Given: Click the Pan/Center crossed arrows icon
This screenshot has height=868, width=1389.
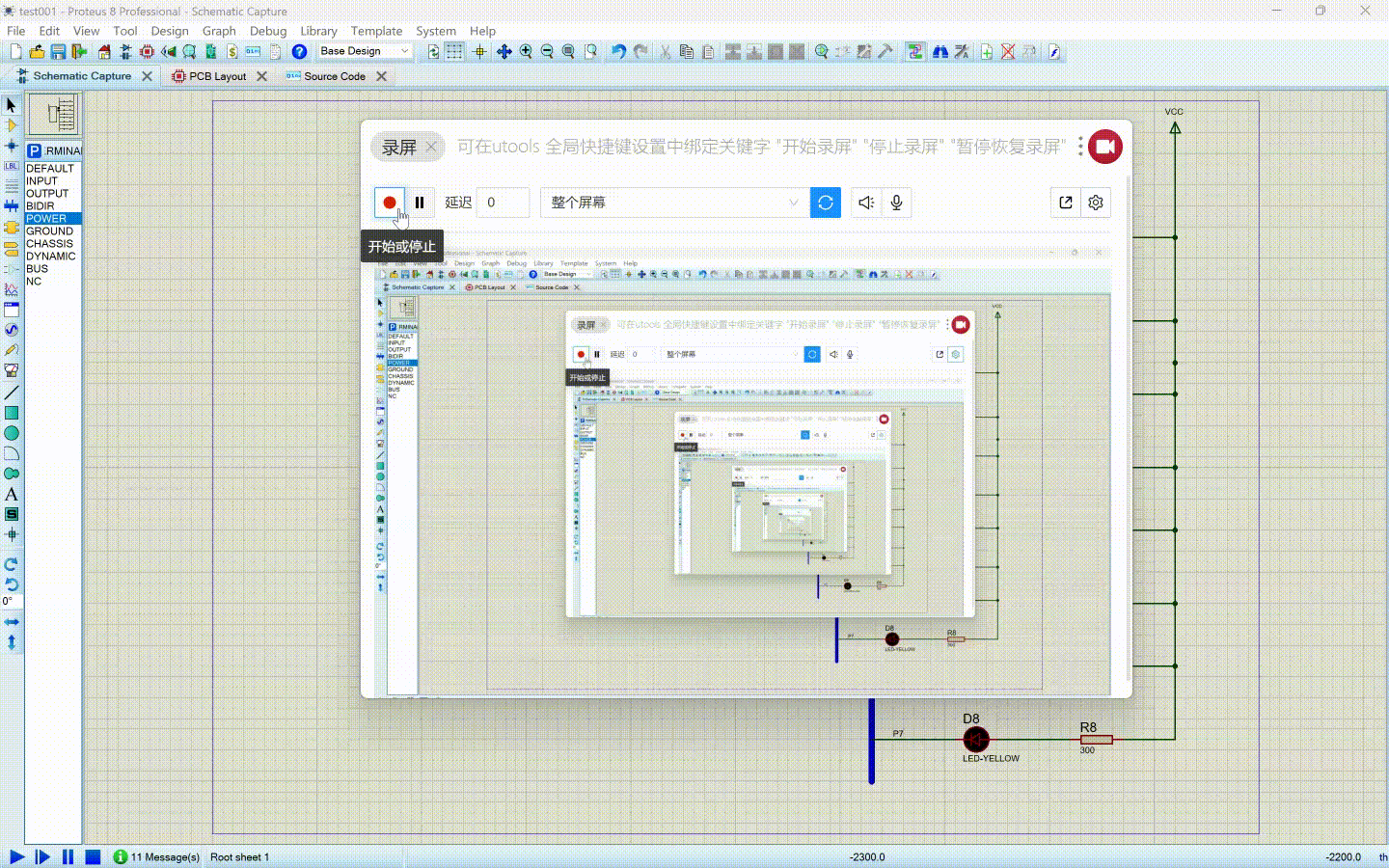Looking at the screenshot, I should [x=504, y=52].
